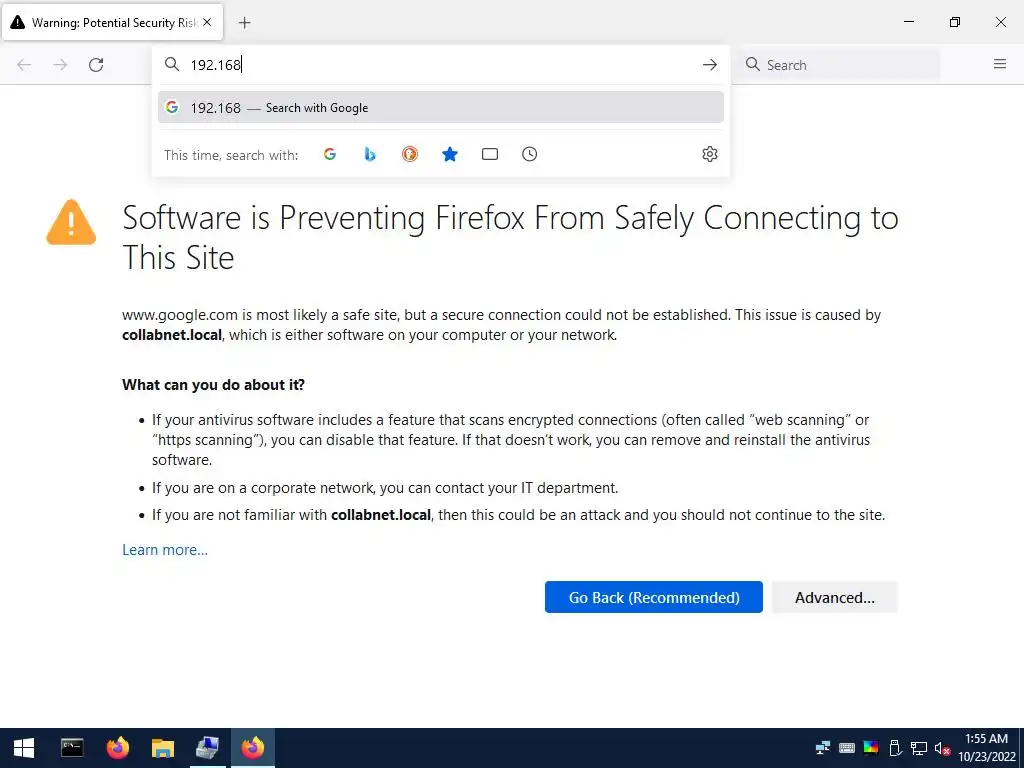The image size is (1024, 768).
Task: Open Firefox application hamburger menu
Action: (x=1000, y=65)
